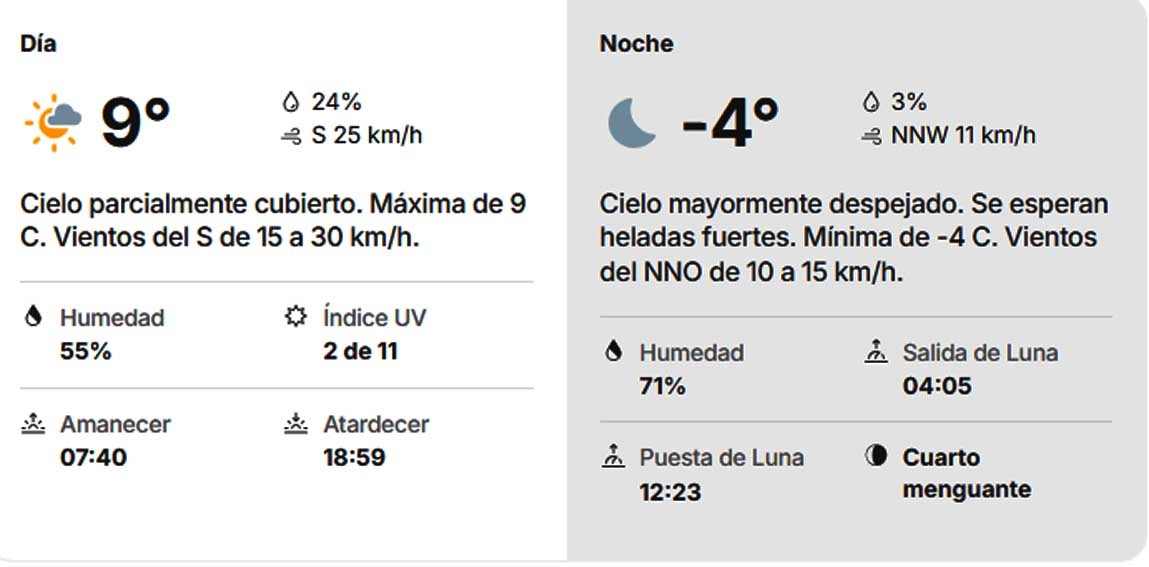The height and width of the screenshot is (567, 1149).
Task: Click the 9° daytime temperature
Action: pyautogui.click(x=136, y=122)
